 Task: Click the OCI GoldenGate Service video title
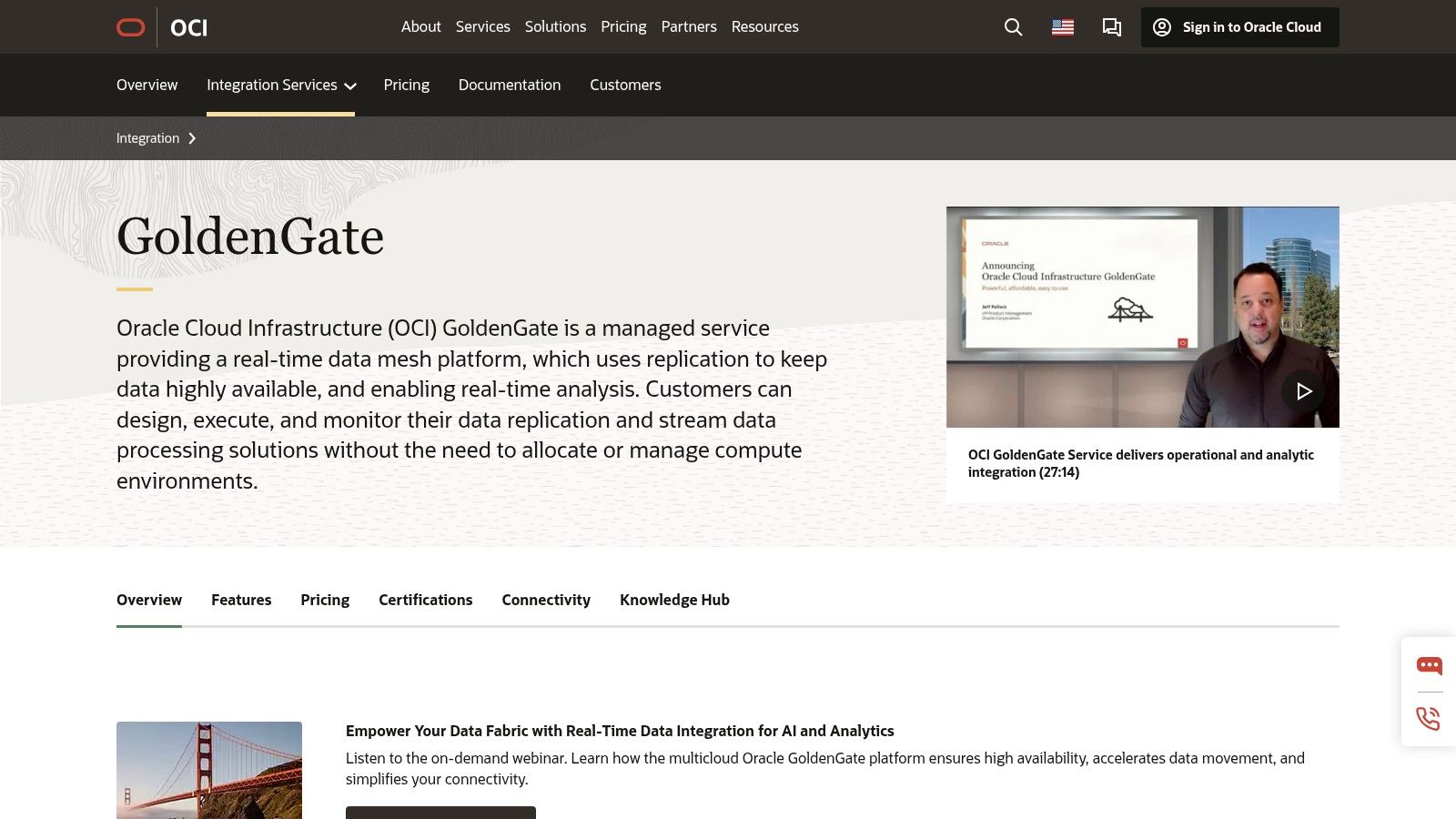click(x=1141, y=463)
